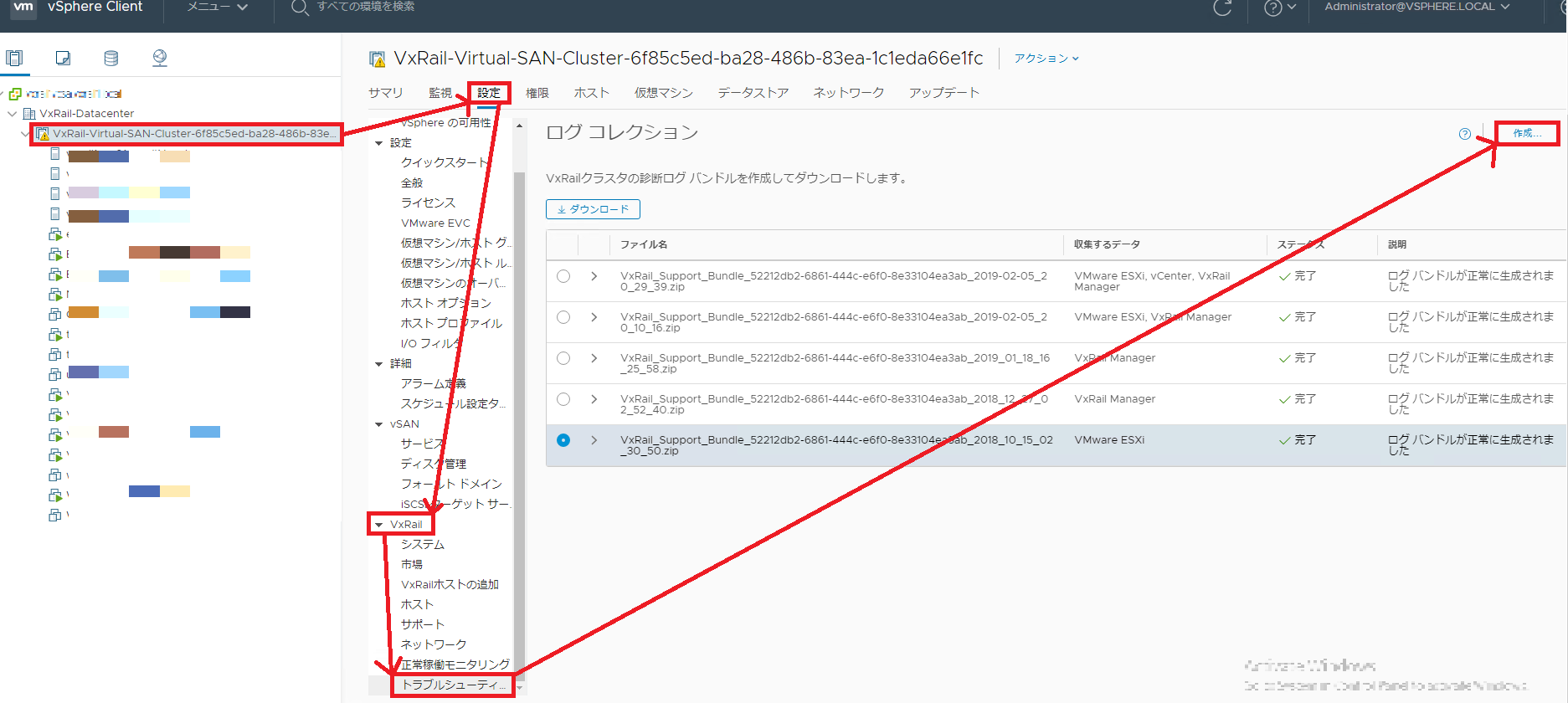This screenshot has width=1568, height=703.
Task: Open トラブルシューティング in the VxRail section
Action: coord(454,685)
